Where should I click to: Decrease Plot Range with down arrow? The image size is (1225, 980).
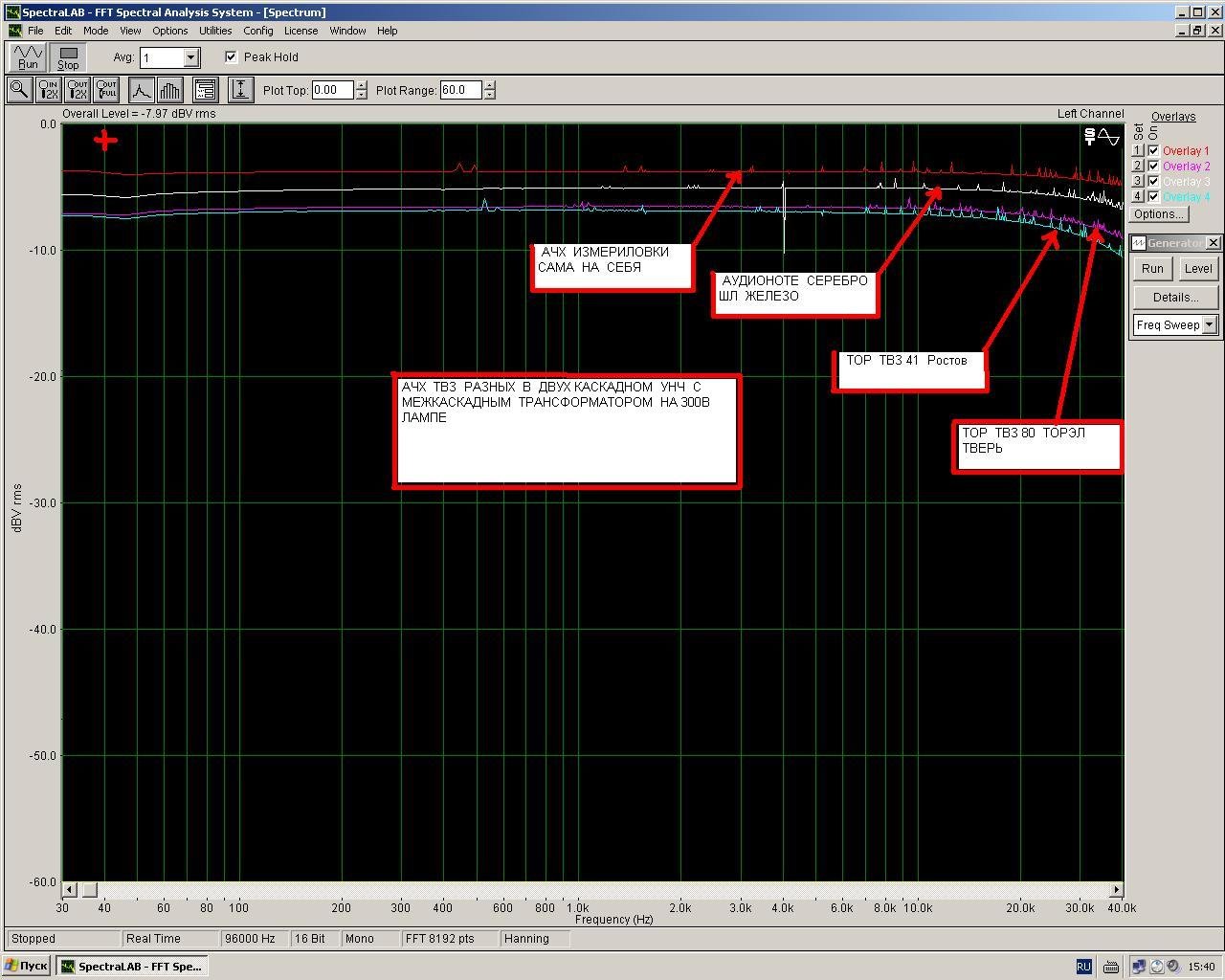click(x=490, y=95)
